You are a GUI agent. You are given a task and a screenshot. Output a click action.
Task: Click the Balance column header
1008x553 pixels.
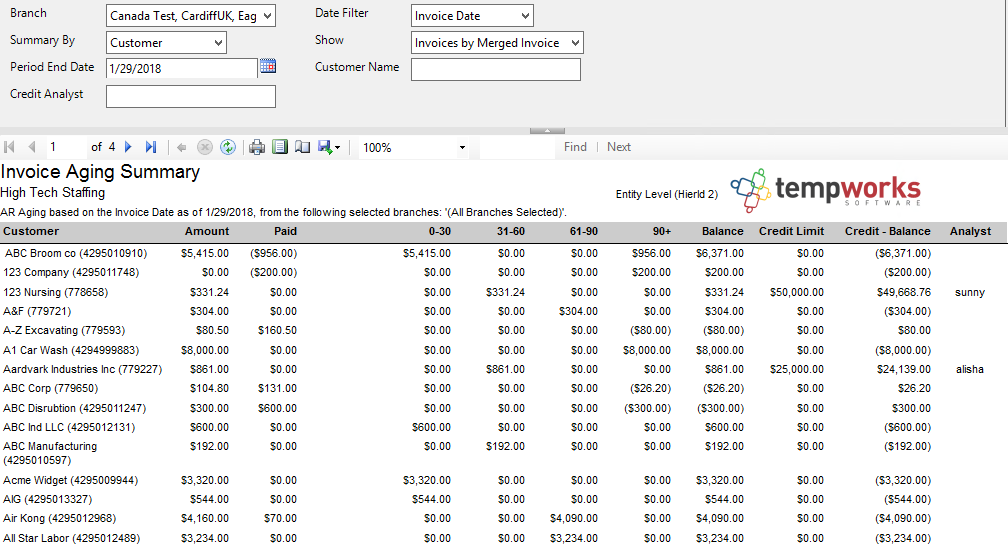723,231
